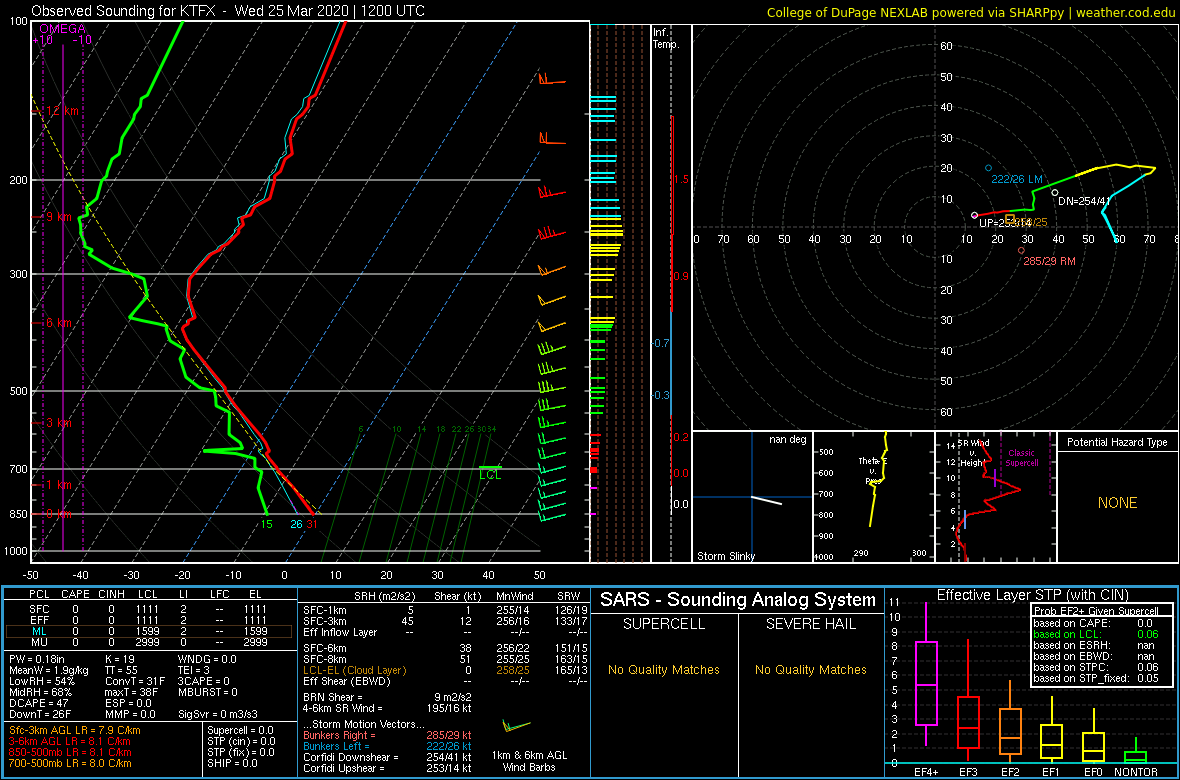
Task: Click the red surface temperature value '31'
Action: [x=312, y=524]
